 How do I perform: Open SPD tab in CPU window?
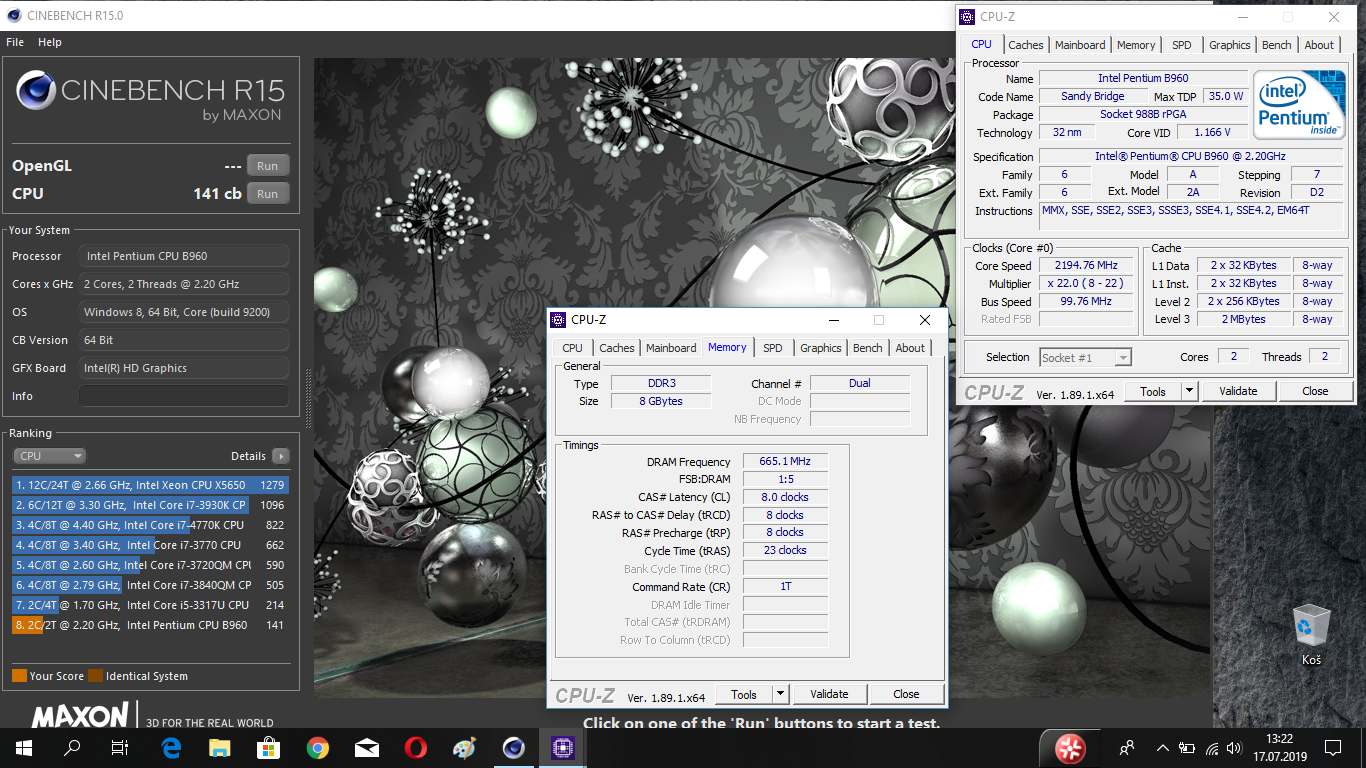pyautogui.click(x=1182, y=45)
